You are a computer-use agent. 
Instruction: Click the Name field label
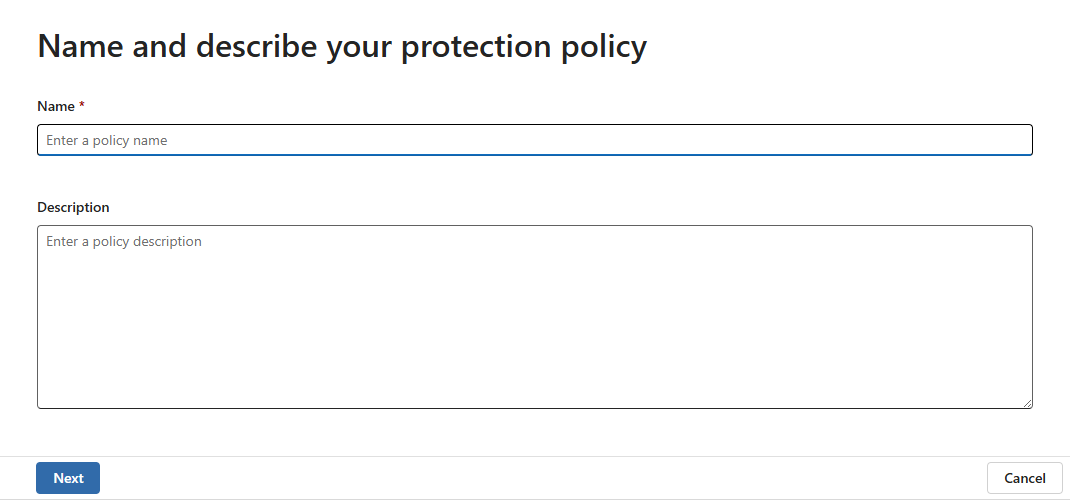[56, 106]
